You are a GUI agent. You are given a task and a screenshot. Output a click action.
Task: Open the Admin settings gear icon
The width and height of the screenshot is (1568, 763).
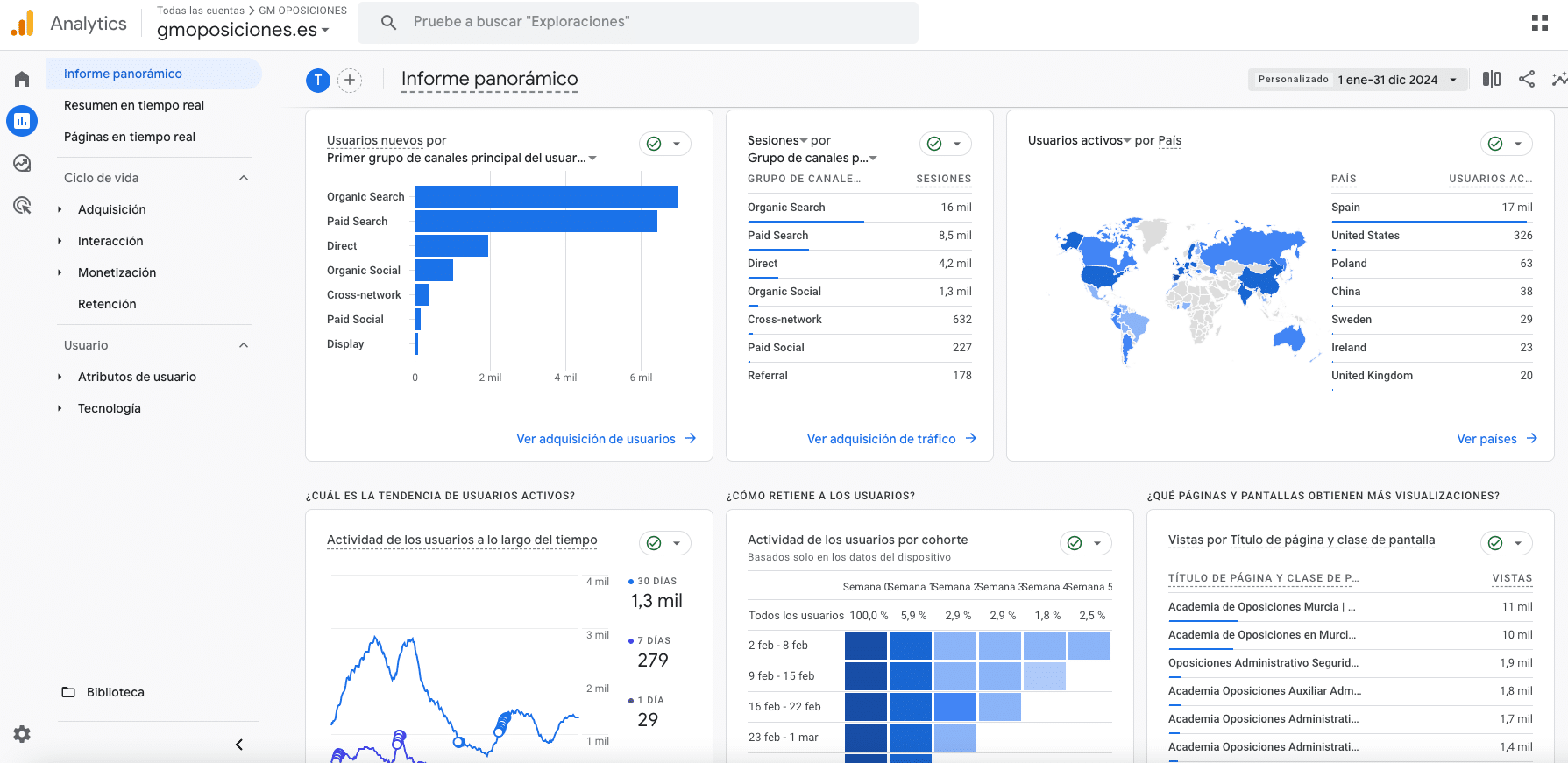22,734
